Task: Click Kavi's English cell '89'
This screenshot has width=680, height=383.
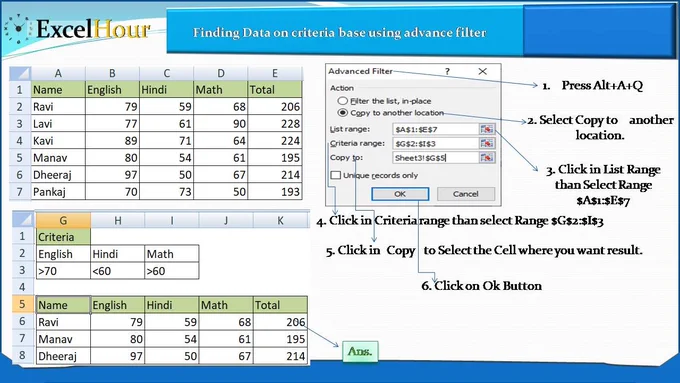Action: (112, 141)
